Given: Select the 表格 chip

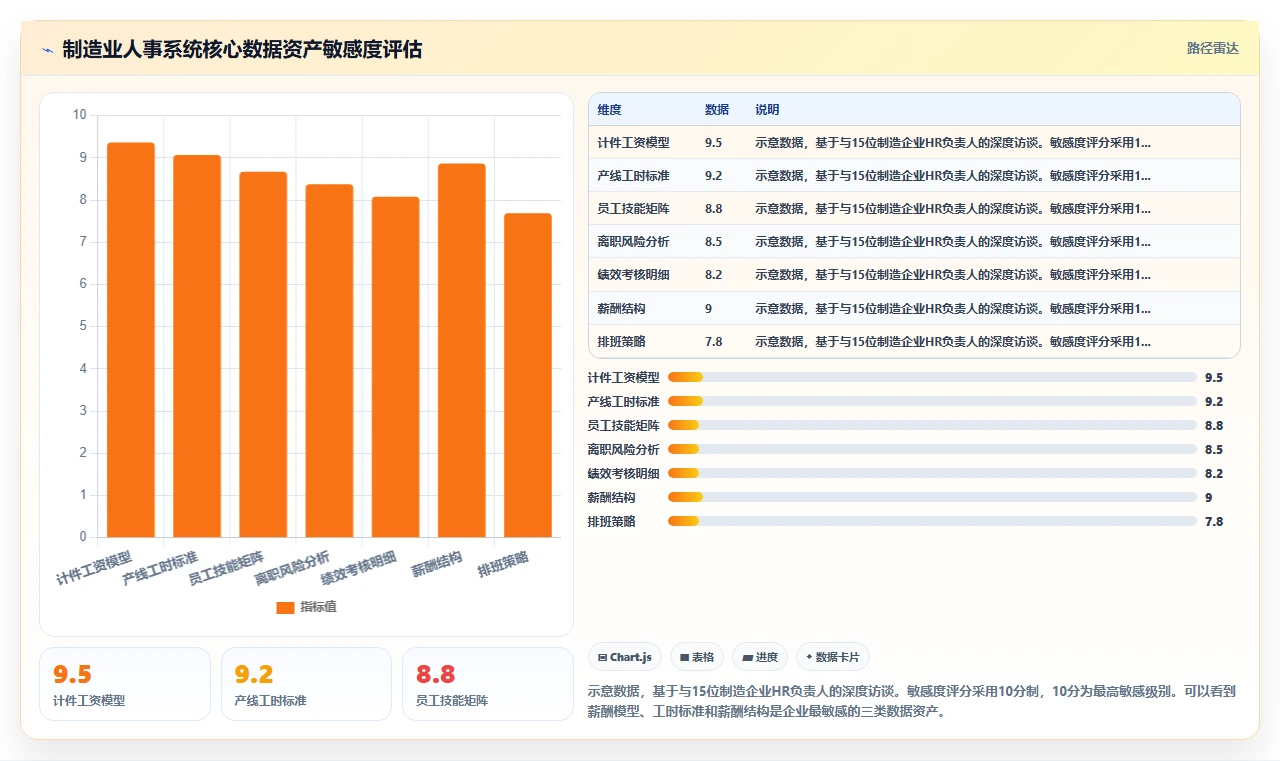Looking at the screenshot, I should point(697,657).
